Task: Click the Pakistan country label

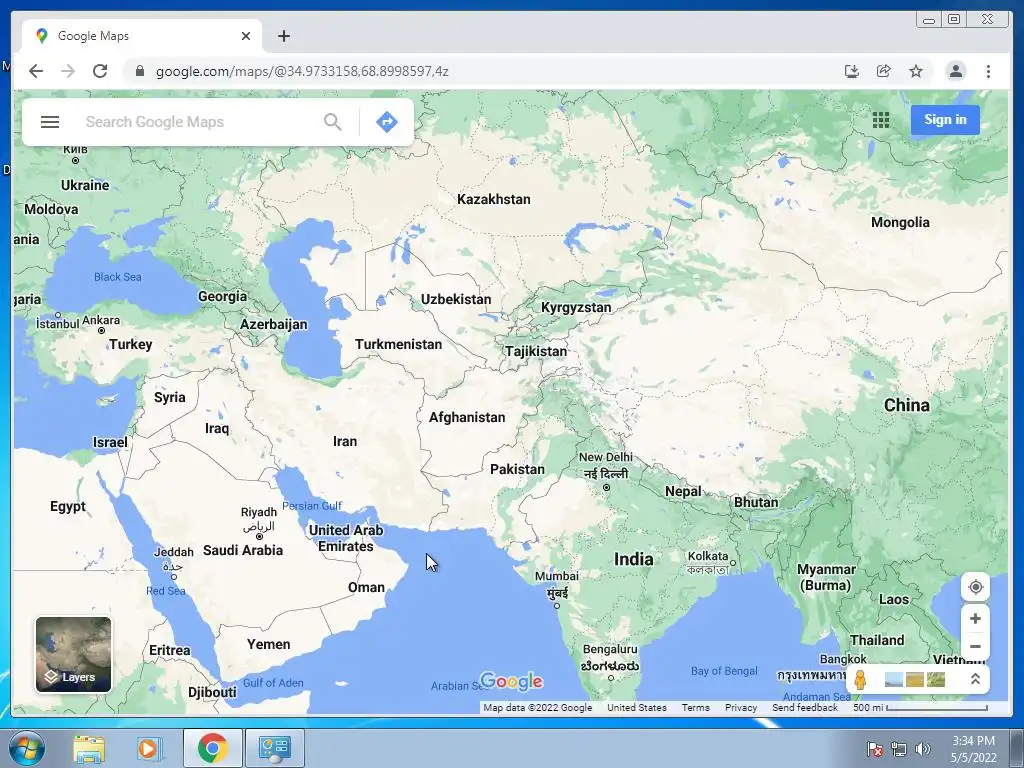Action: coord(517,469)
